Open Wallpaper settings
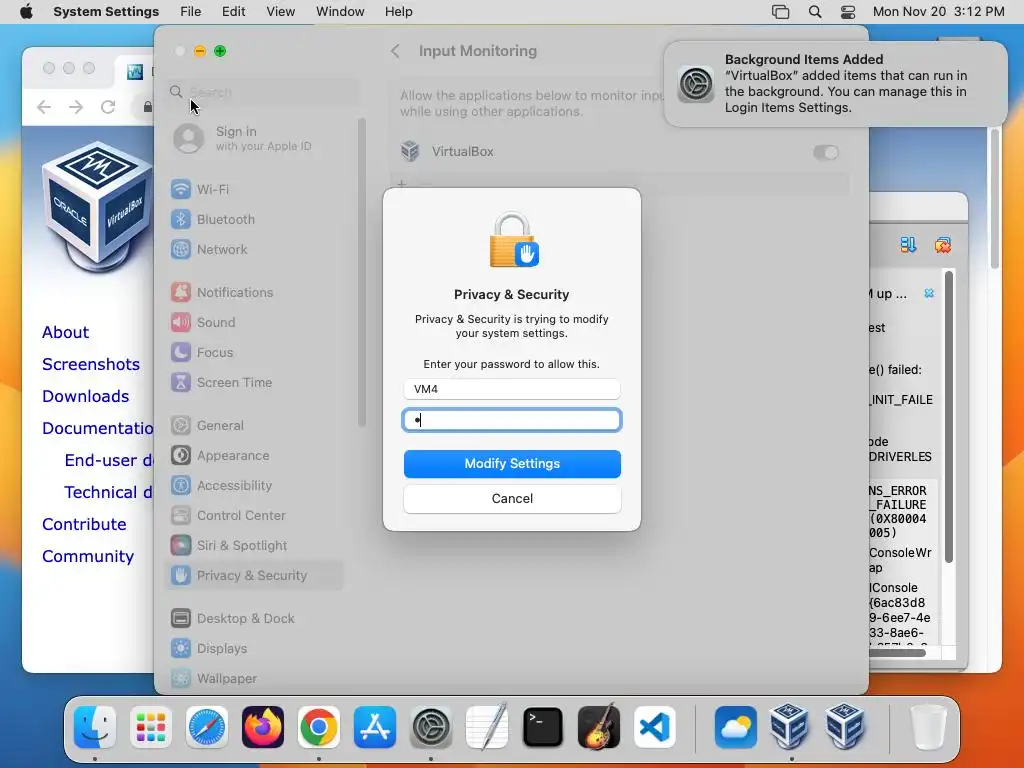This screenshot has width=1024, height=768. pyautogui.click(x=255, y=679)
